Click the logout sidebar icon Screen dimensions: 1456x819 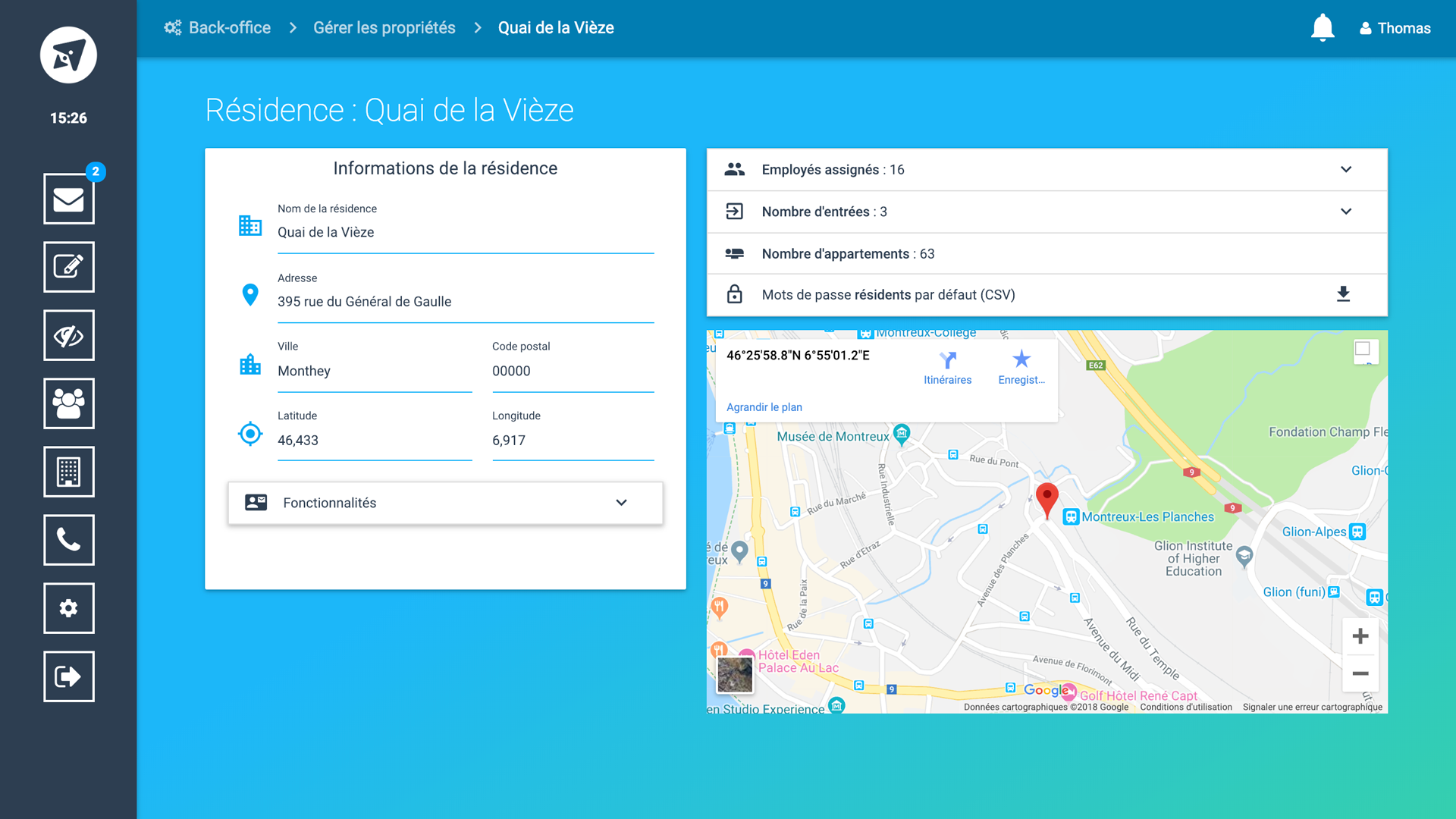pos(68,676)
